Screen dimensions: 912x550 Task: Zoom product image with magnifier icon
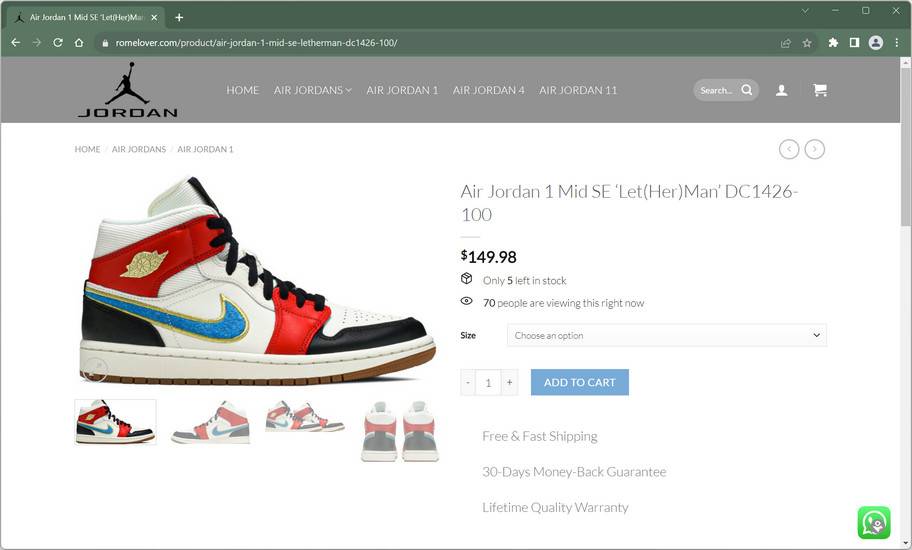point(94,370)
